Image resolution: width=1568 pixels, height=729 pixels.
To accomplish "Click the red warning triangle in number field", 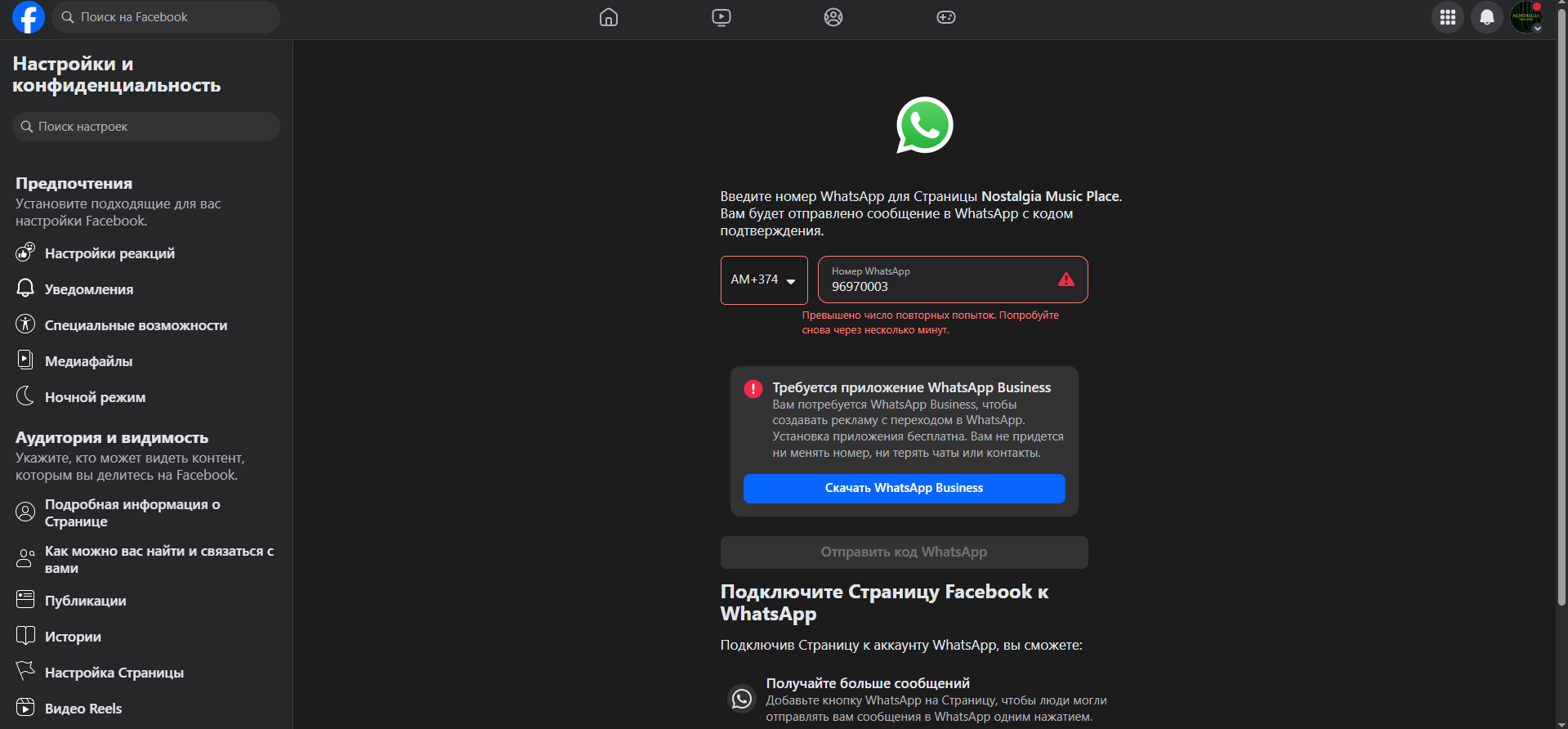I will pos(1066,280).
